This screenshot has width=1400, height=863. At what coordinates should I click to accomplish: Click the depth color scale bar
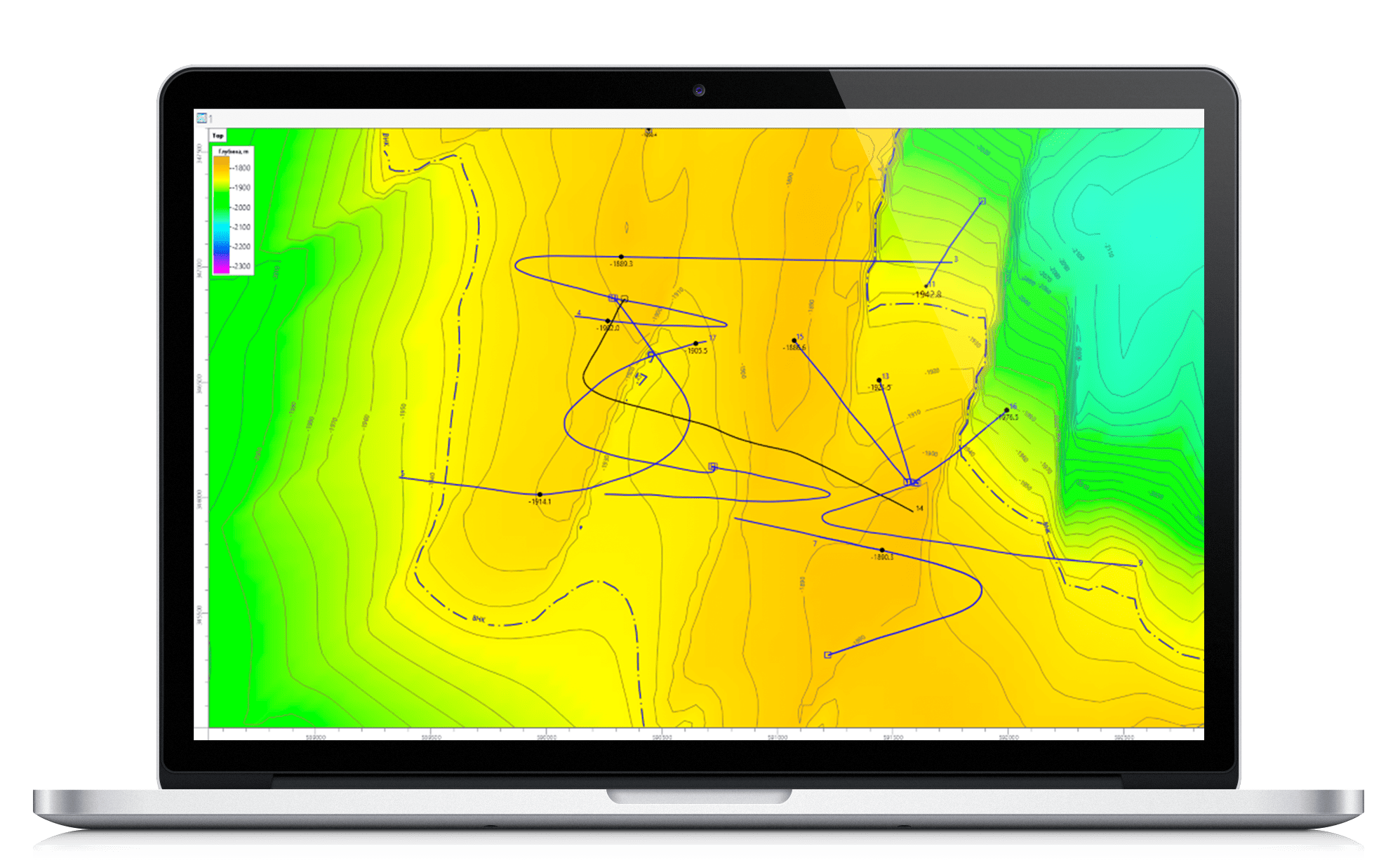(222, 215)
